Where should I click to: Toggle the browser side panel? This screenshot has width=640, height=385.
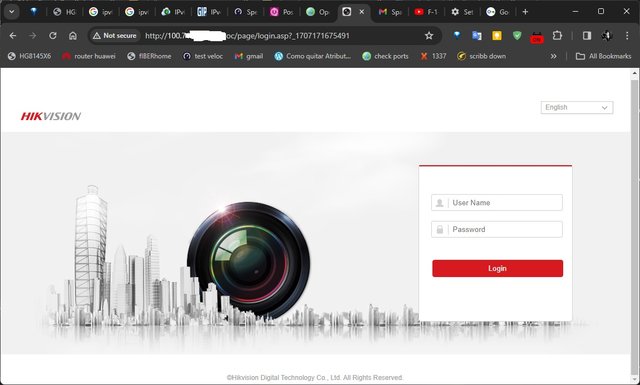(587, 36)
